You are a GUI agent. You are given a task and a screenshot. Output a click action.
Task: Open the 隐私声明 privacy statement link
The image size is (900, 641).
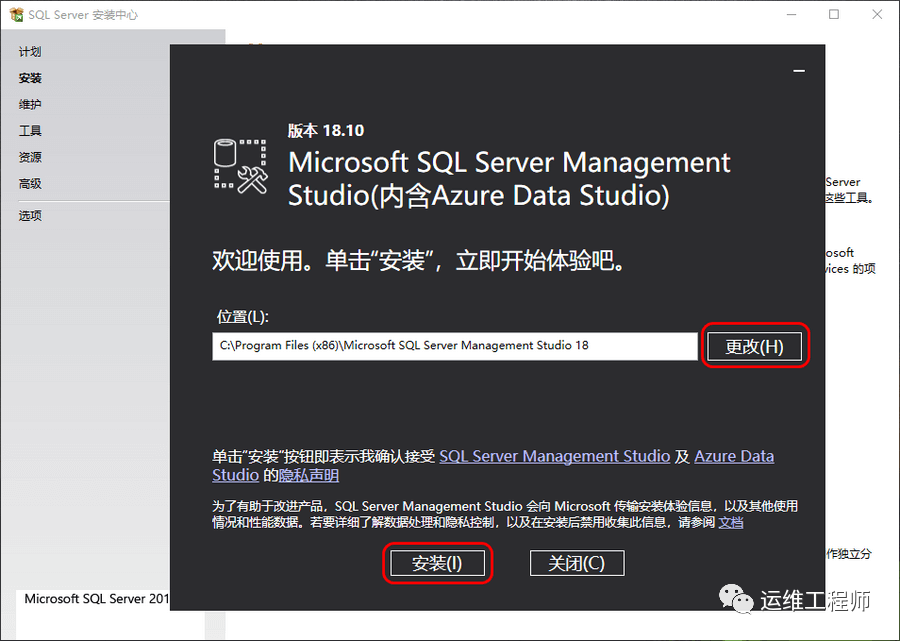point(309,475)
